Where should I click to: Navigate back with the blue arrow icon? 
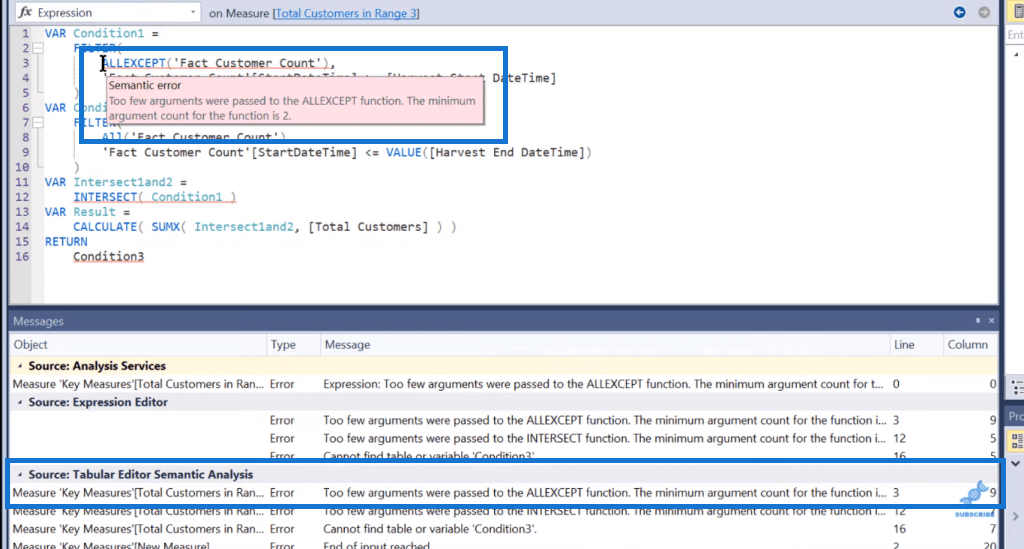959,12
